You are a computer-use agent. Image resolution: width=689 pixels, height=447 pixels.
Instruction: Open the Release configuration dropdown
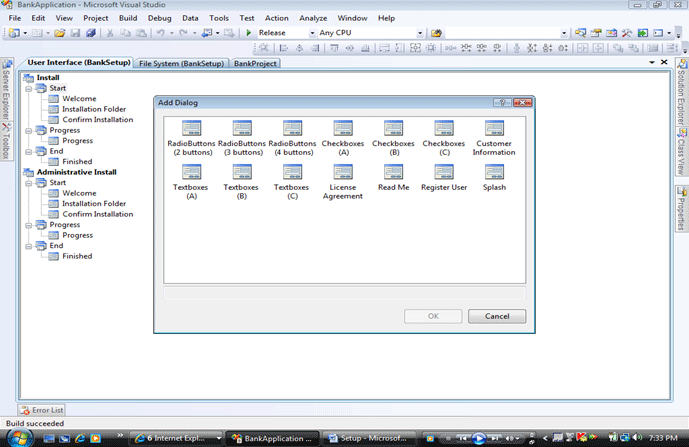pyautogui.click(x=312, y=33)
